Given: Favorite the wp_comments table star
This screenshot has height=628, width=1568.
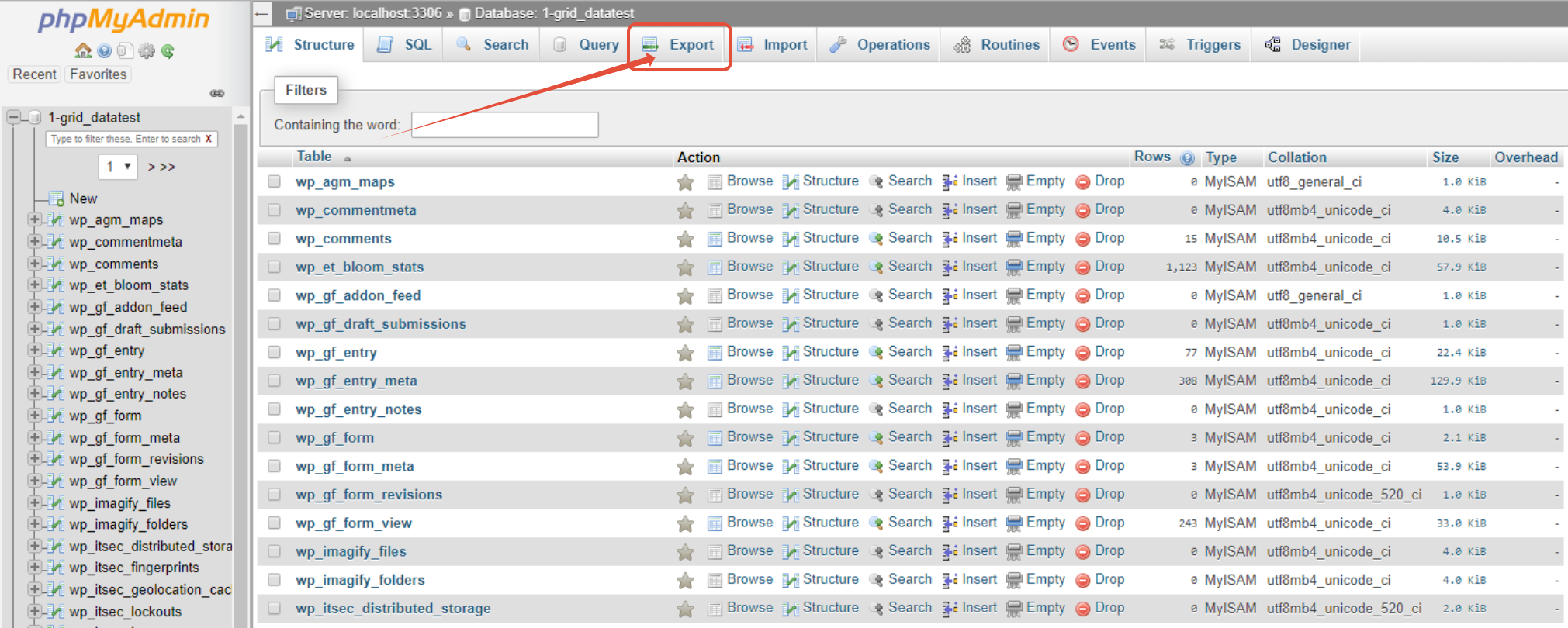Looking at the screenshot, I should 685,239.
